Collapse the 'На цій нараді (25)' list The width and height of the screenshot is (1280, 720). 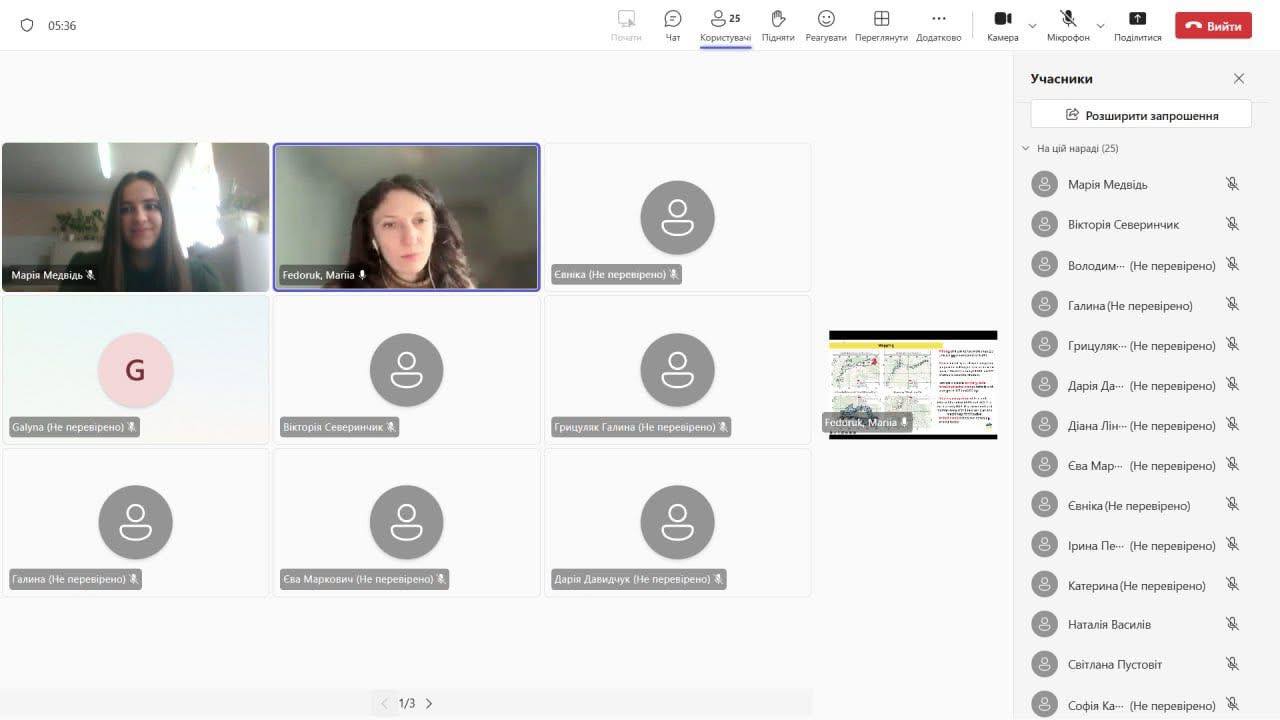click(1025, 148)
